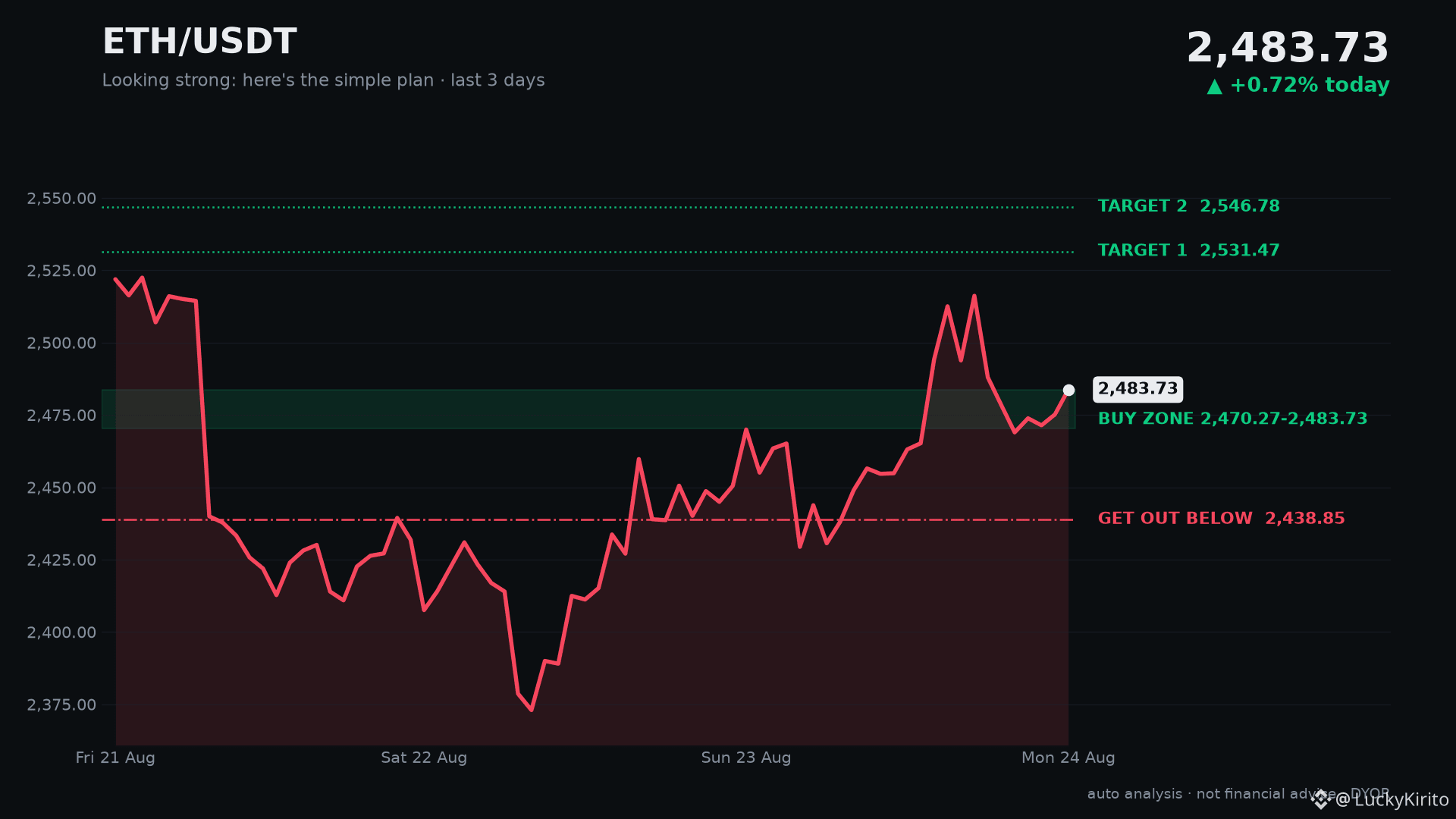Click the "BUY ZONE 2,470.27-2,483.73" label
The image size is (1456, 819).
tap(1232, 419)
